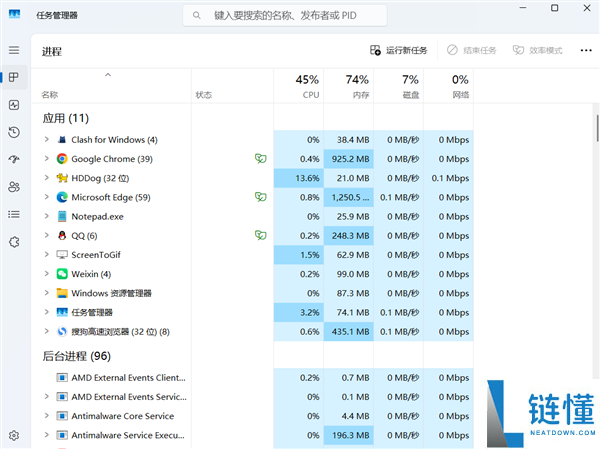Click the 搜狗高速浏览器 icon
Viewport: 600px width, 449px height.
pos(62,331)
